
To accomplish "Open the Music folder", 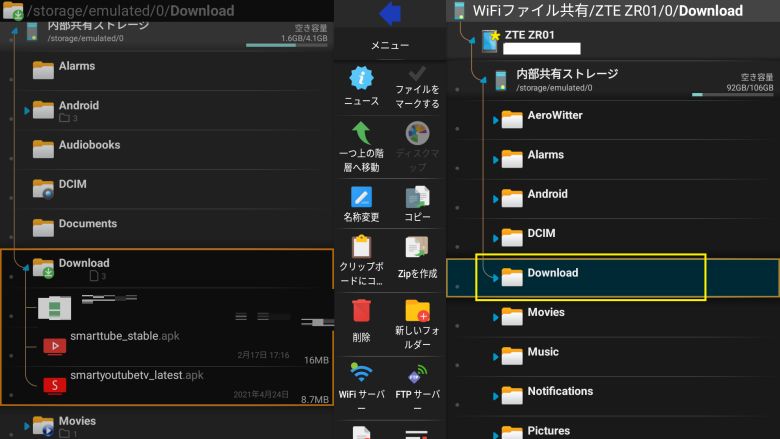I will coord(613,356).
